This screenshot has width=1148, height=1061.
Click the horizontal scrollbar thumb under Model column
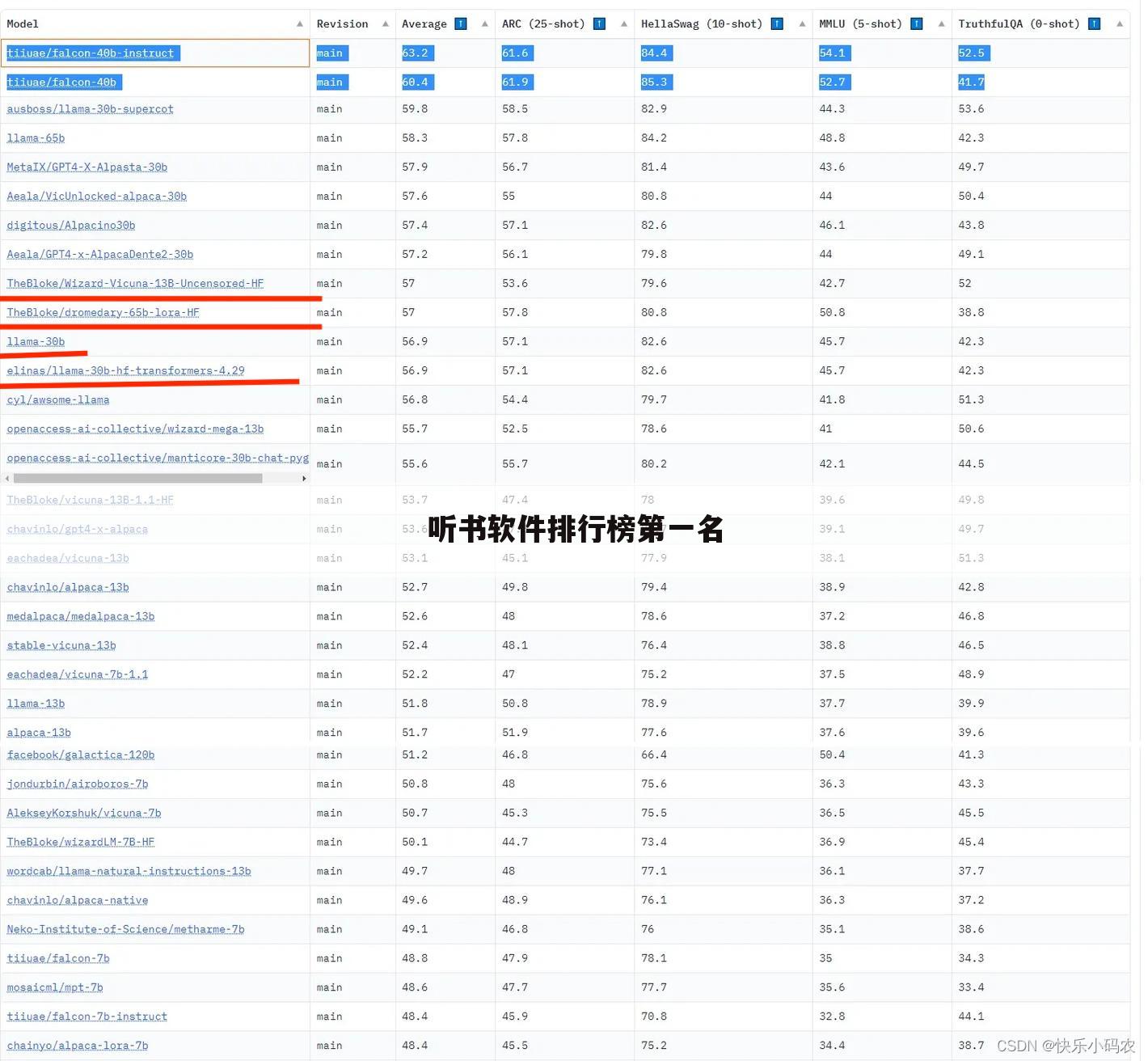click(137, 479)
